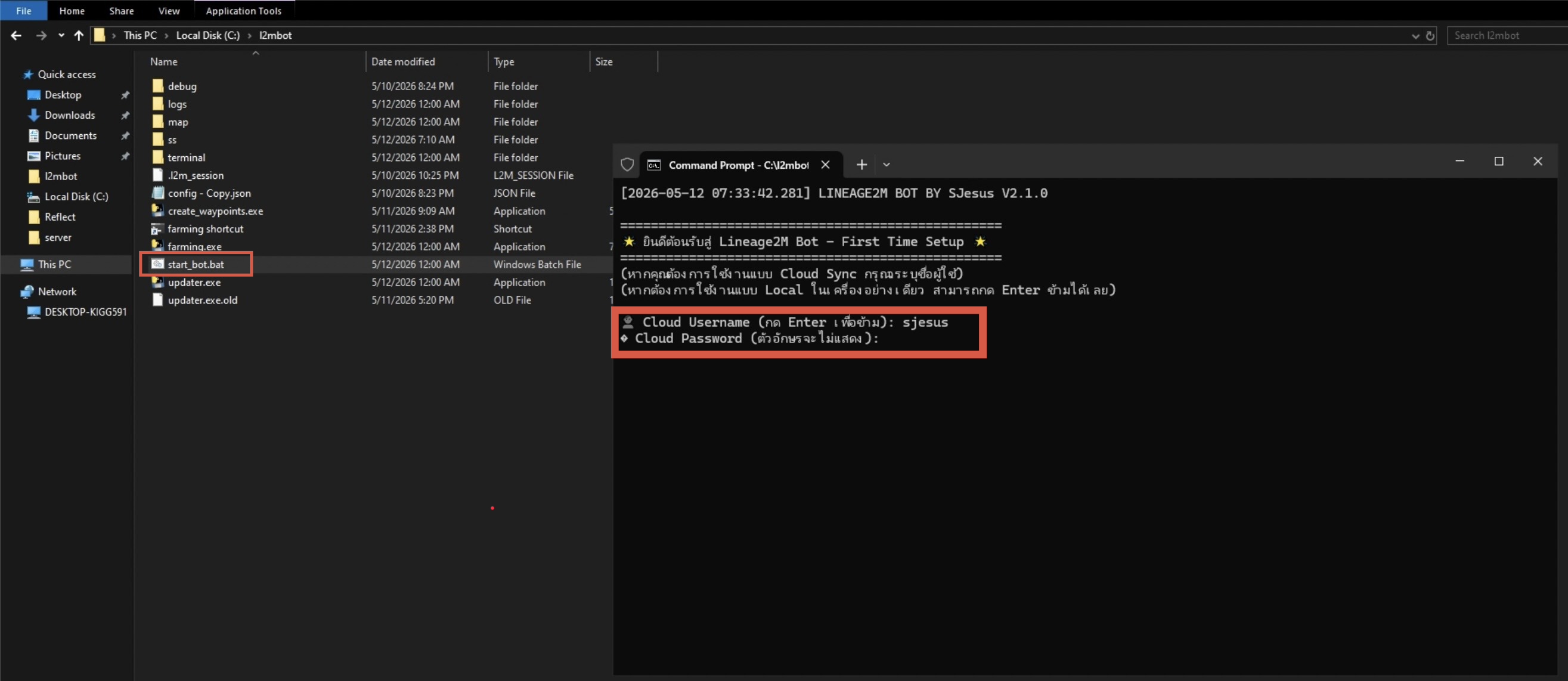Maximize the Command Prompt window

pos(1499,161)
